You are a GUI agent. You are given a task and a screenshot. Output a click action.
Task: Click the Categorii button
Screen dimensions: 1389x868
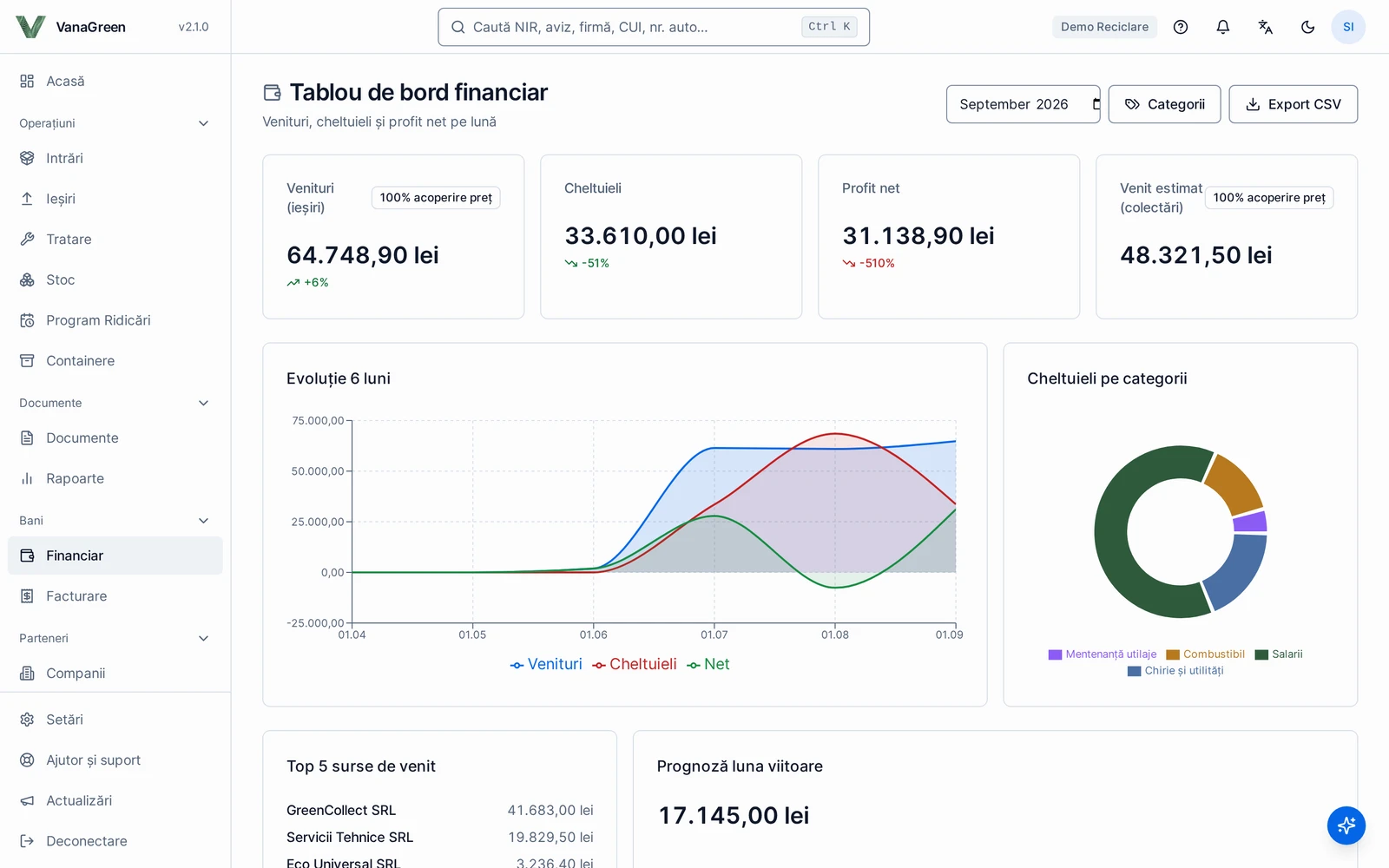point(1164,104)
